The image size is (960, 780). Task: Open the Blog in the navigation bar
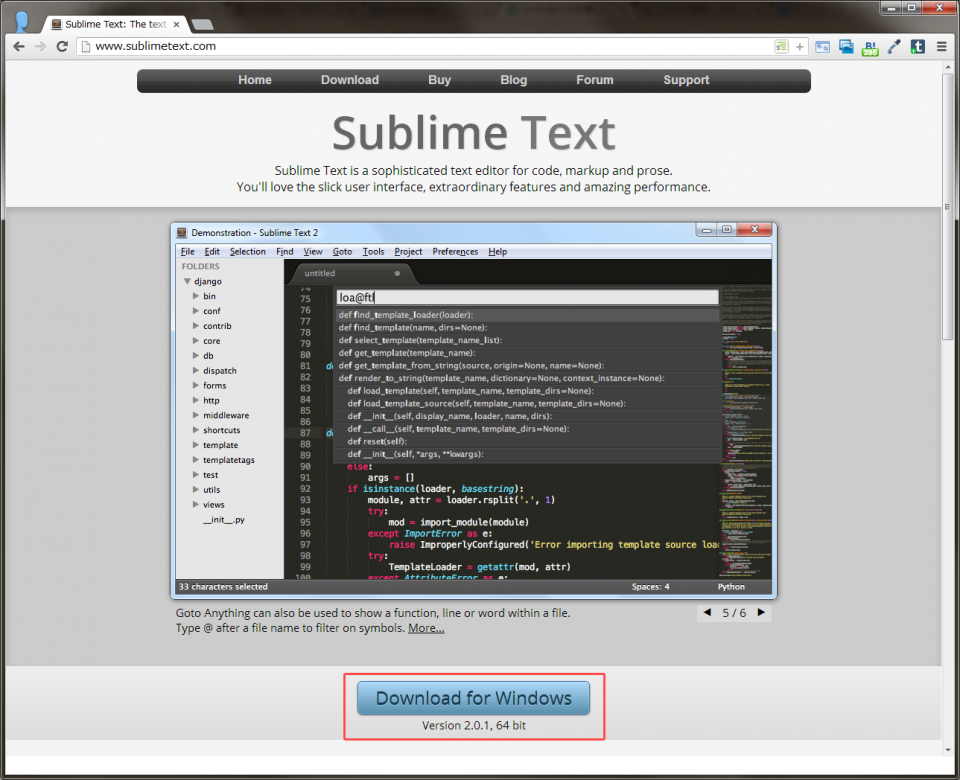513,80
